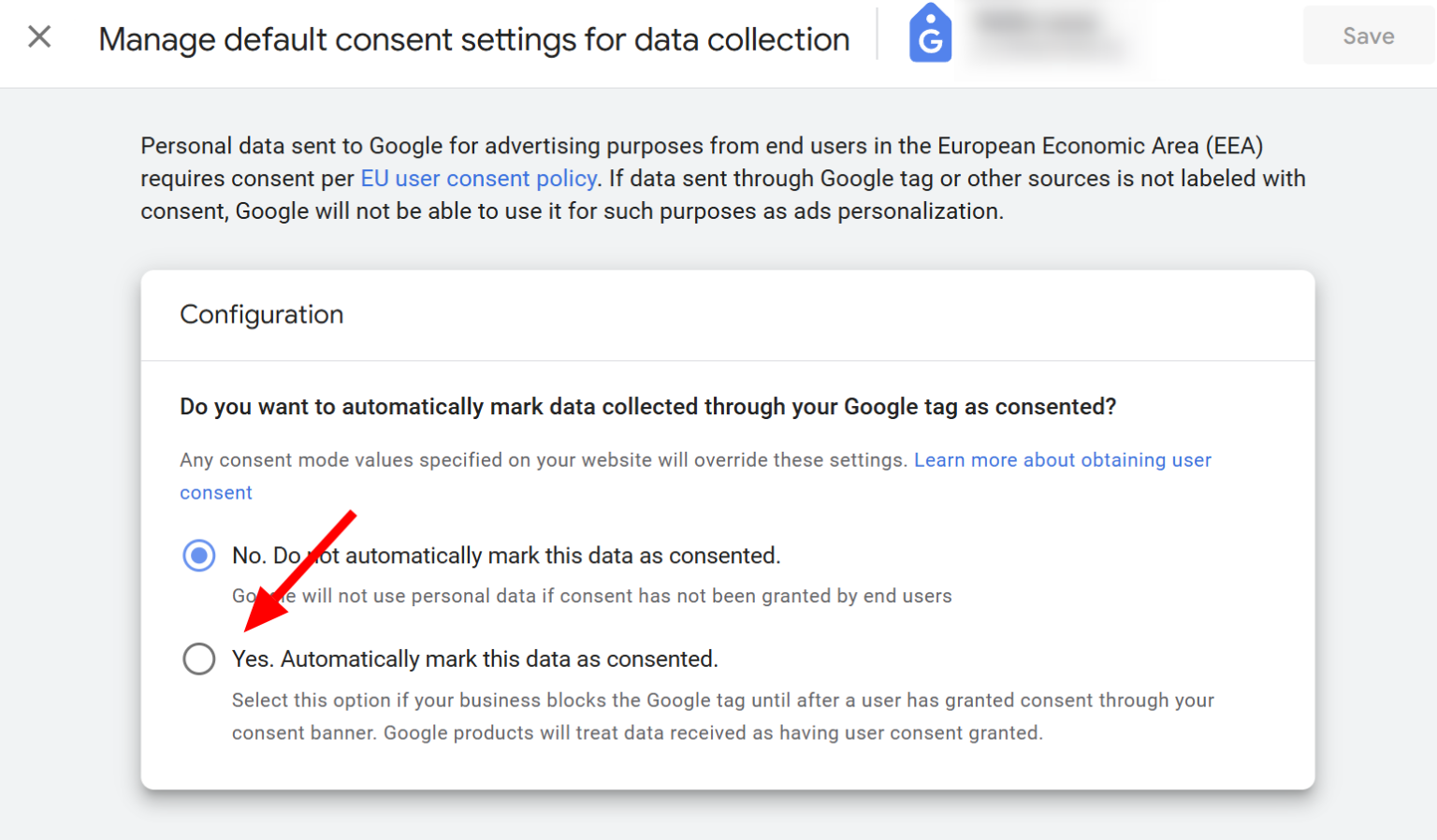The image size is (1437, 840).
Task: Select the No consent radio button
Action: coord(199,555)
